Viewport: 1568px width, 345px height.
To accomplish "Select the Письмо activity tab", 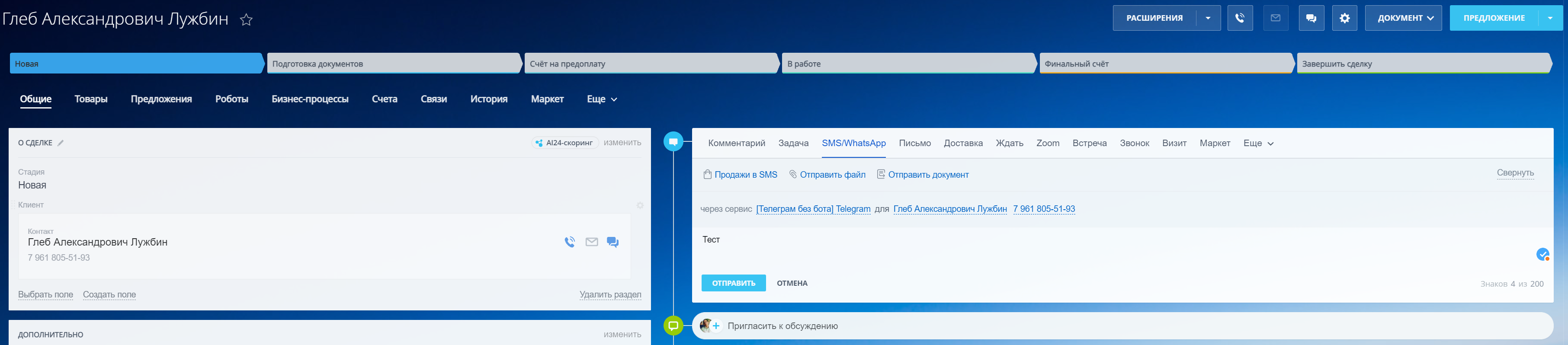I will (x=915, y=144).
